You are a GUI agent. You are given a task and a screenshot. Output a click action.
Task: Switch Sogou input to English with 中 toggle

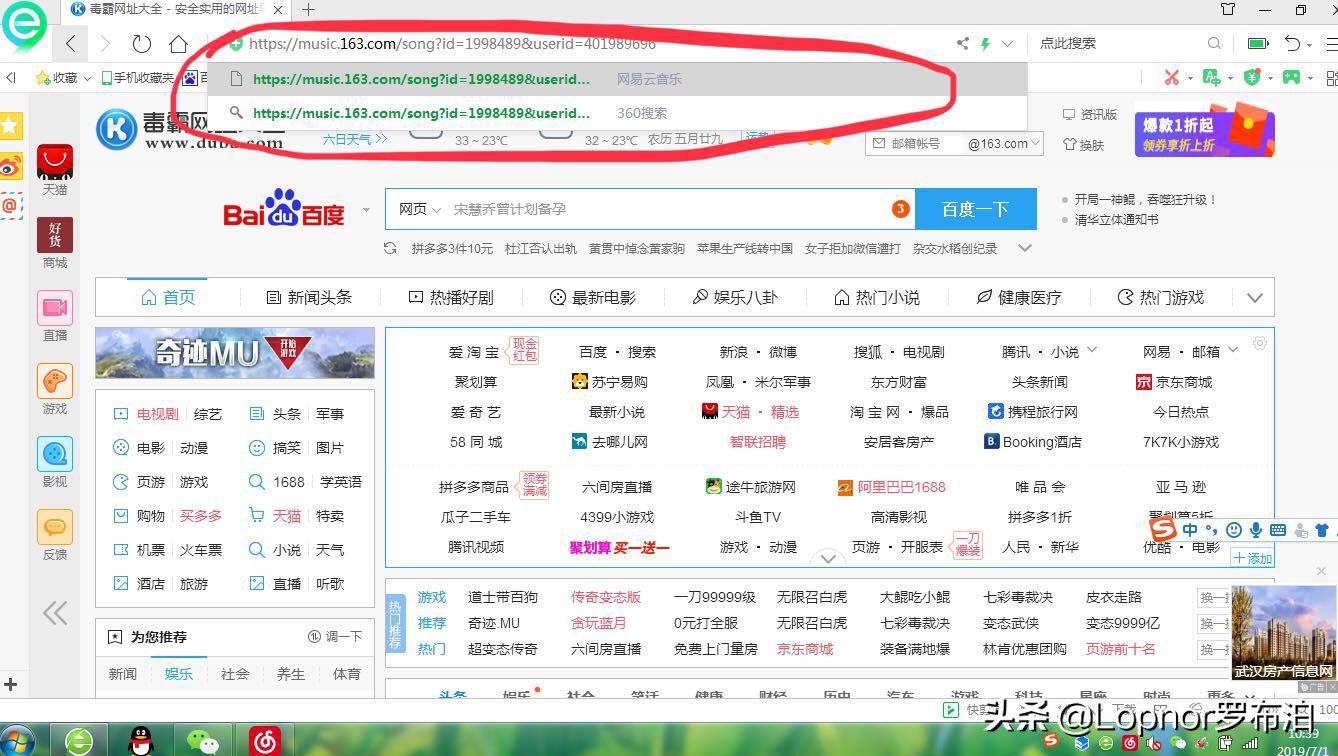pos(1190,529)
